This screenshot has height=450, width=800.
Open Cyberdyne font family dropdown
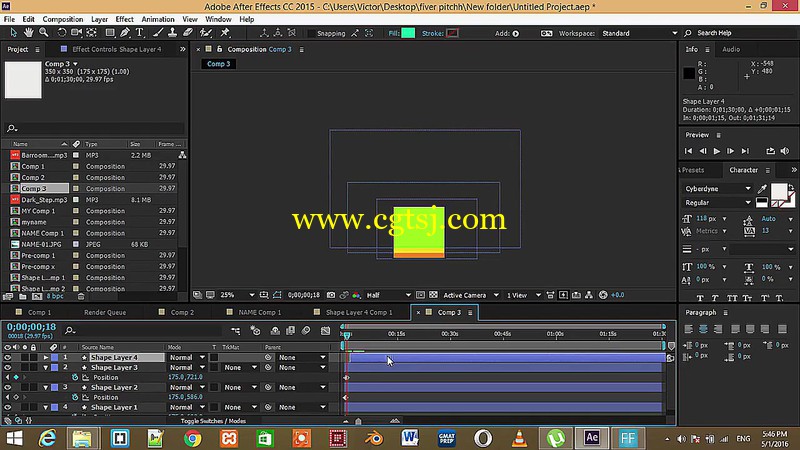pos(717,189)
